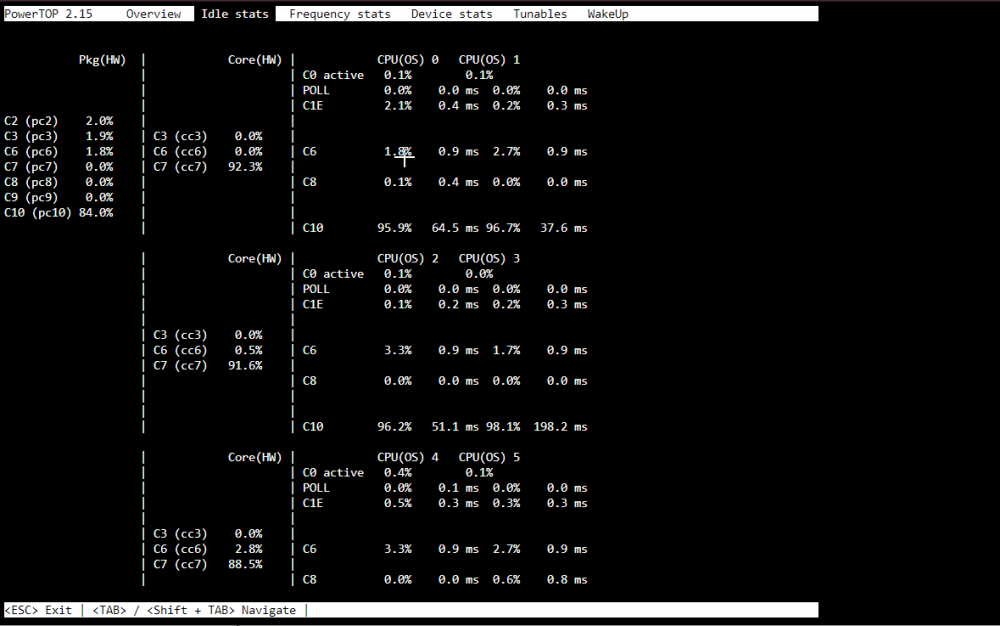1000x626 pixels.
Task: Click the C7 (pc7) row label
Action: tap(31, 167)
